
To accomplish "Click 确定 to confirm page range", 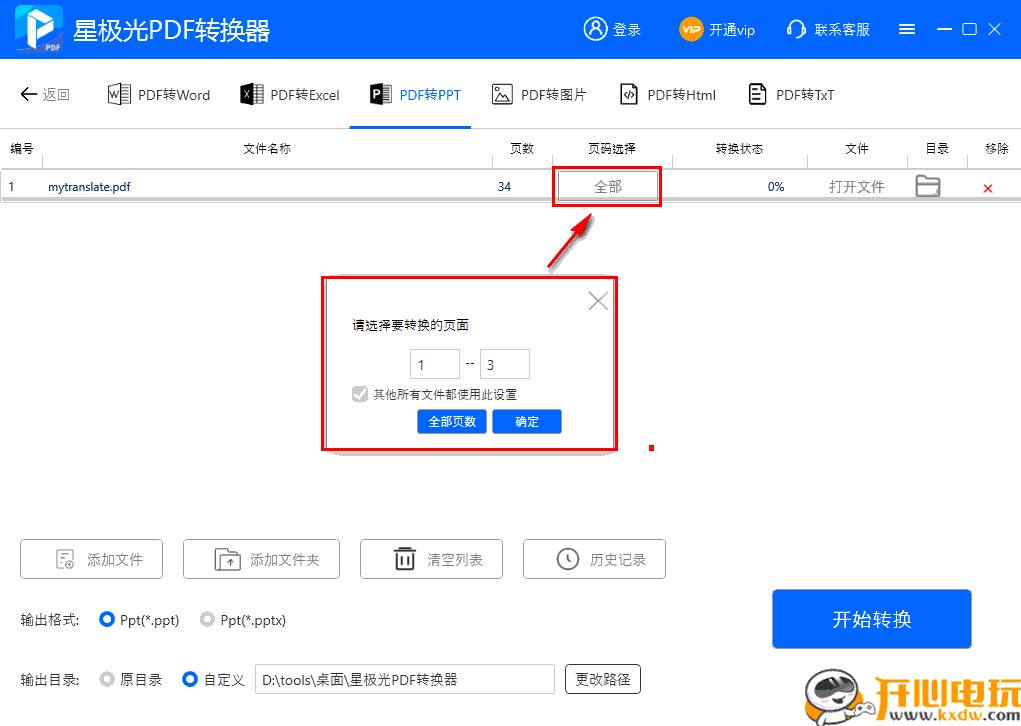I will (526, 421).
